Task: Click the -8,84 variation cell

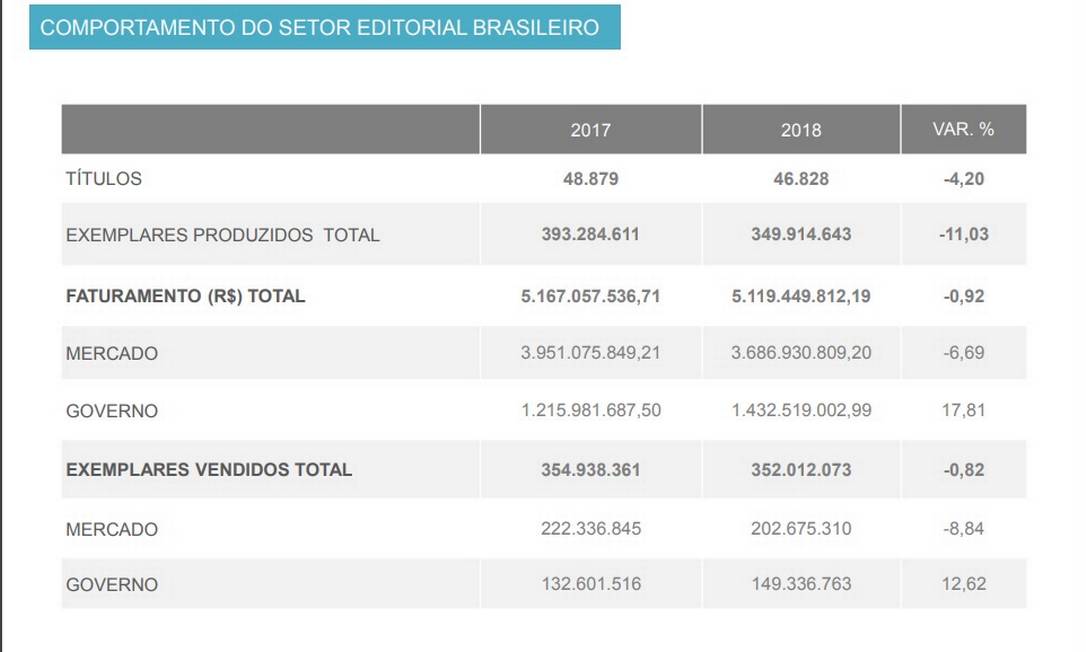Action: click(963, 528)
